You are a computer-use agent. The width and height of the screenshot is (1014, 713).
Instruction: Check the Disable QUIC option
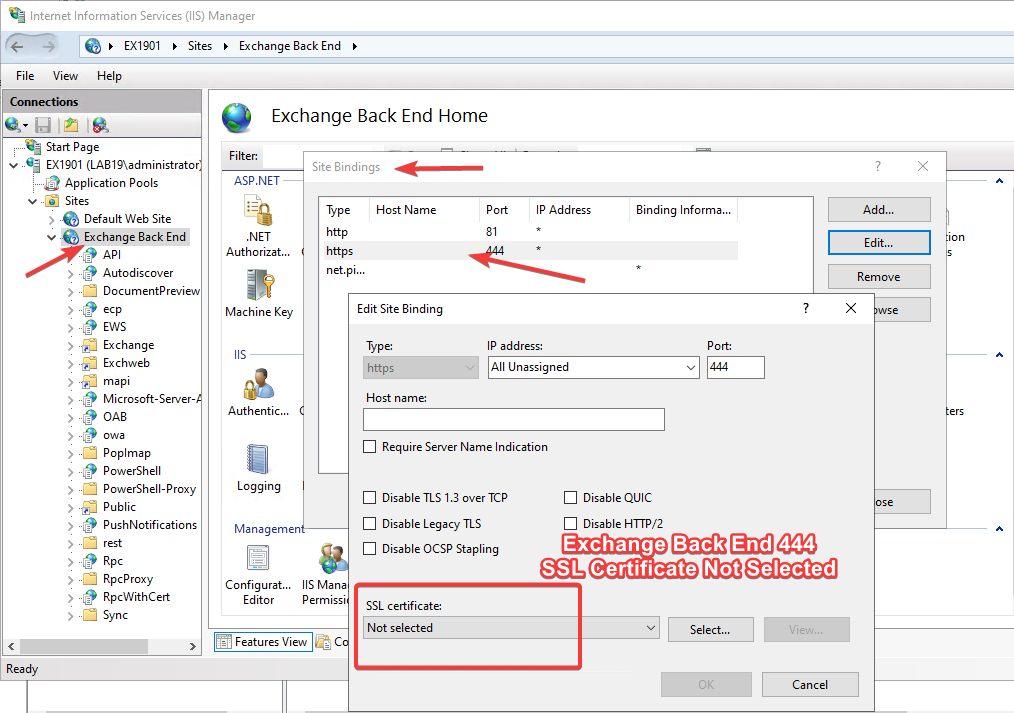(570, 498)
